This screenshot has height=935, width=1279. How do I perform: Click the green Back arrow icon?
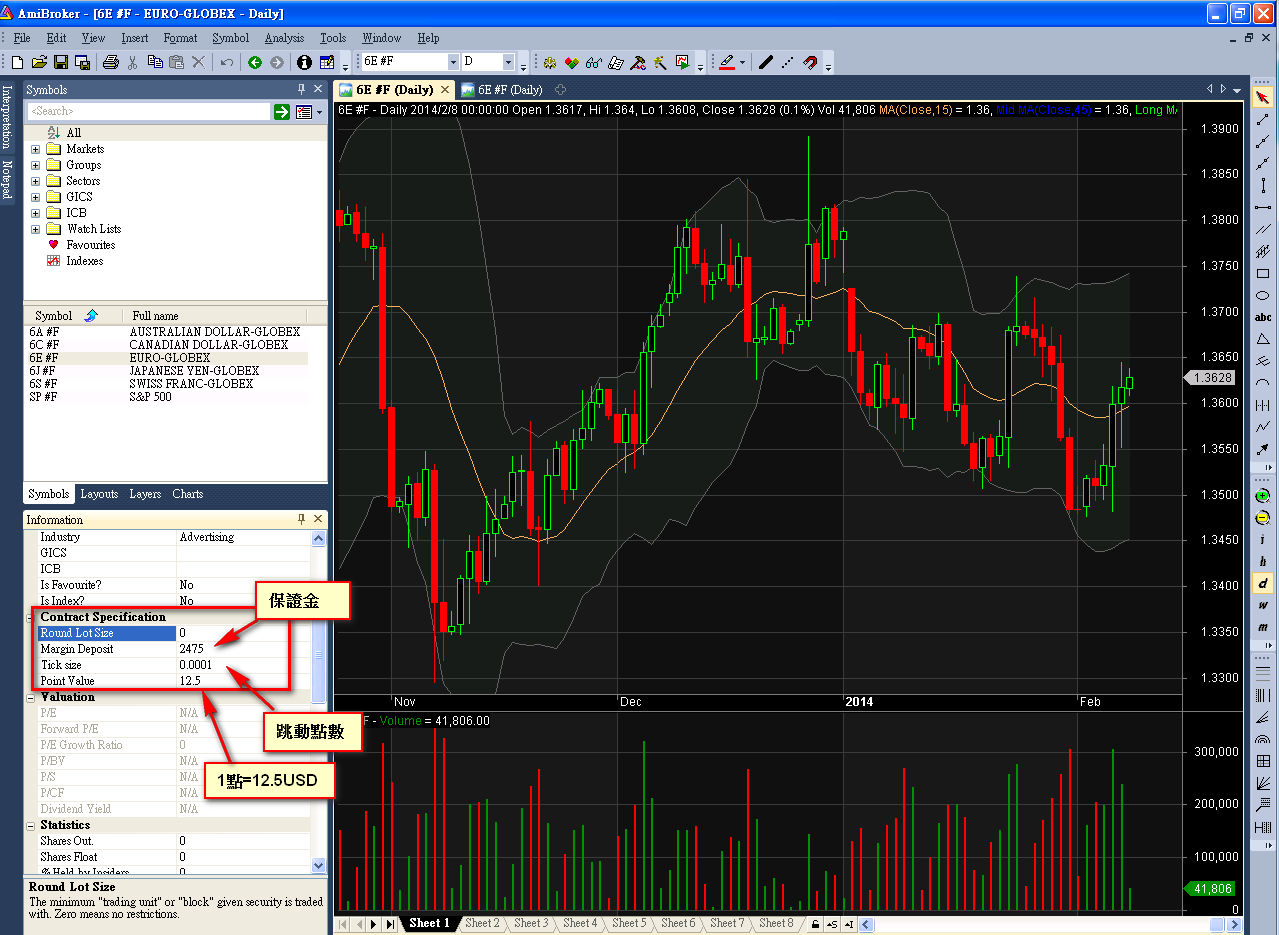pos(255,62)
